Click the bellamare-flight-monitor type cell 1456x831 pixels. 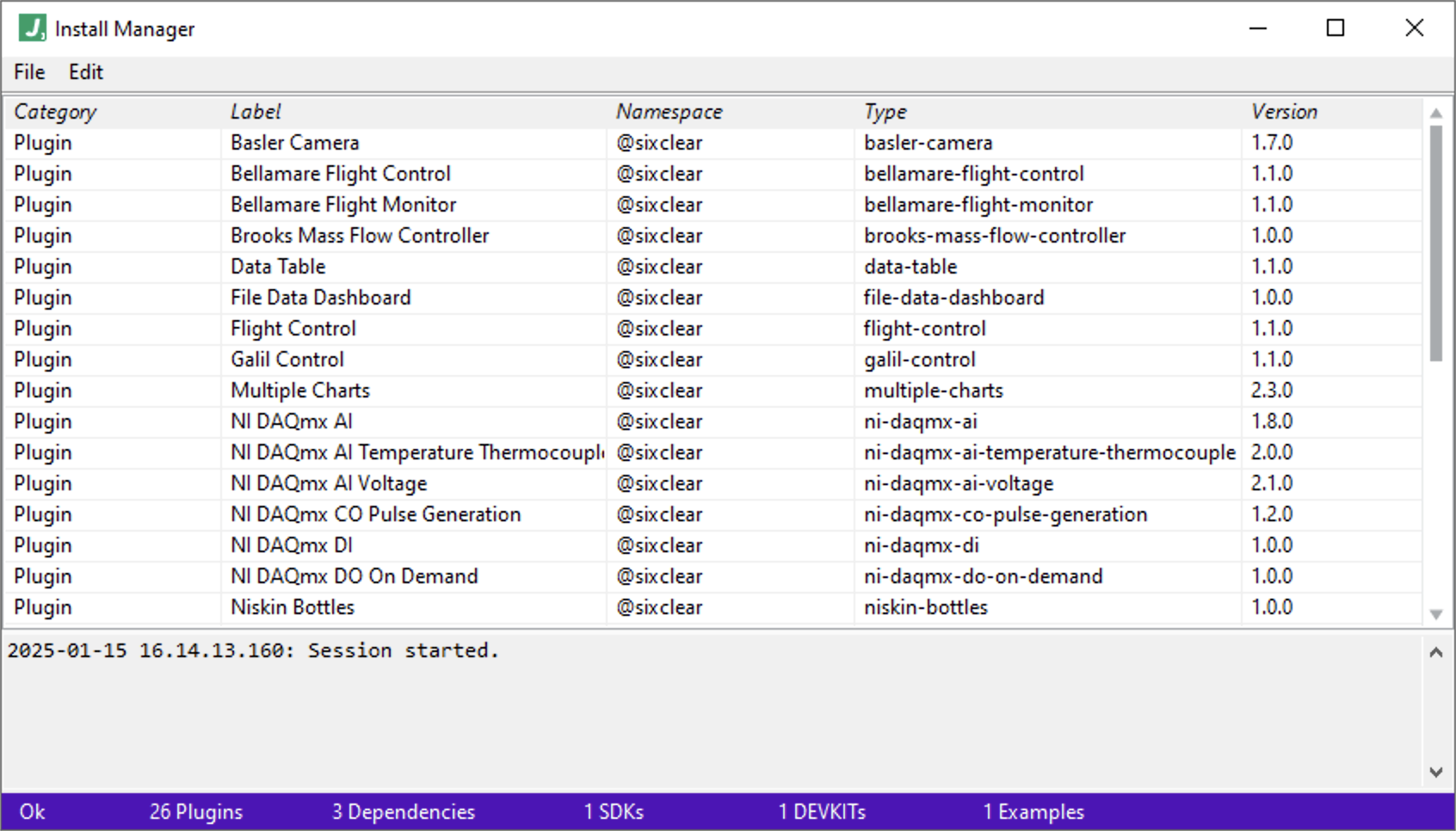coord(979,205)
